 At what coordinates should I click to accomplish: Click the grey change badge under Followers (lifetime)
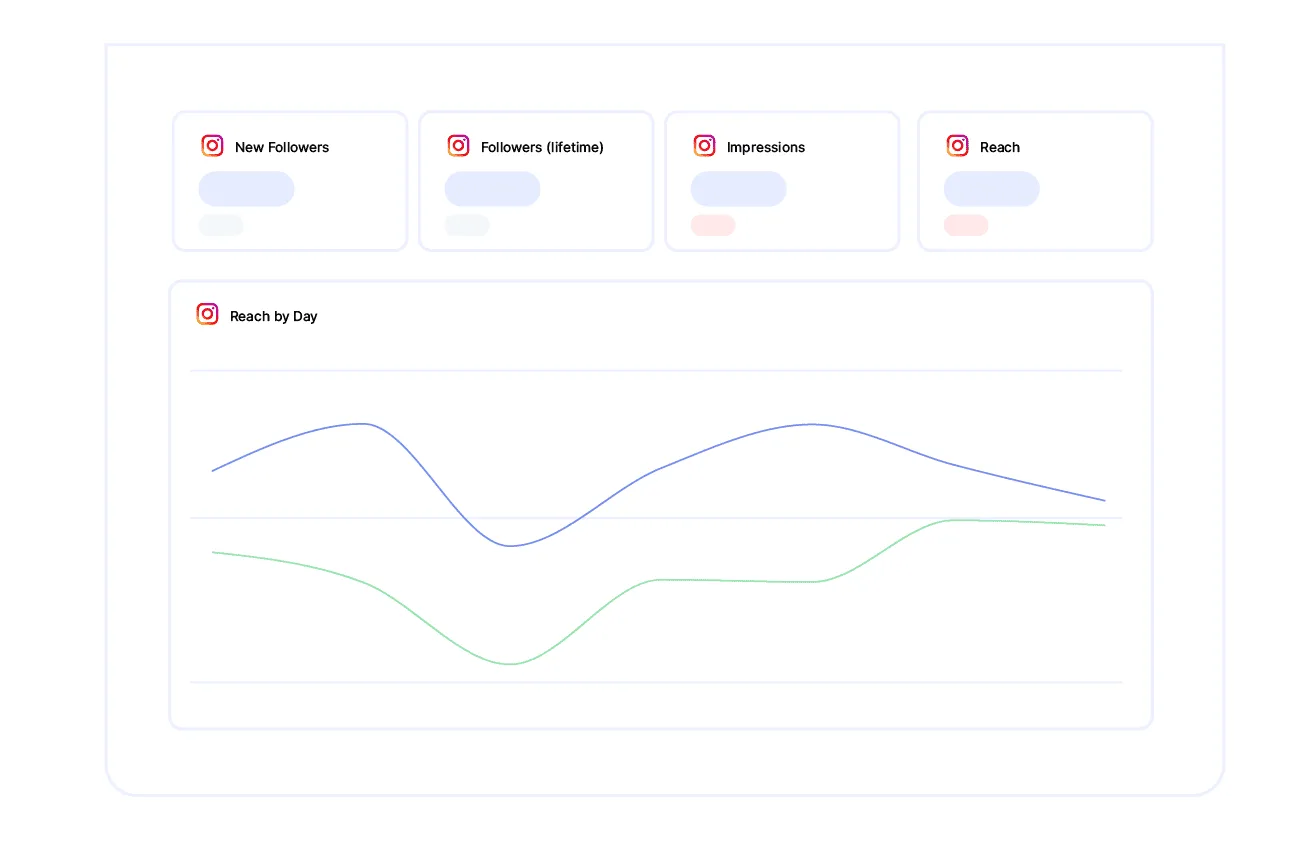[x=466, y=225]
